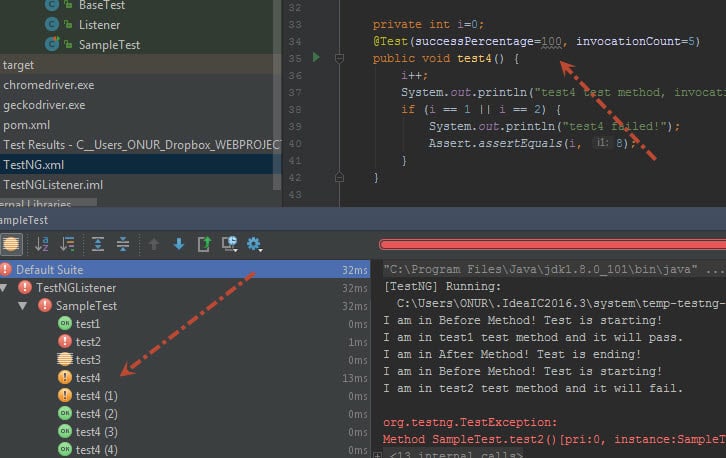Click line number 38 in gutter
Viewport: 726px width, 458px height.
[x=295, y=109]
